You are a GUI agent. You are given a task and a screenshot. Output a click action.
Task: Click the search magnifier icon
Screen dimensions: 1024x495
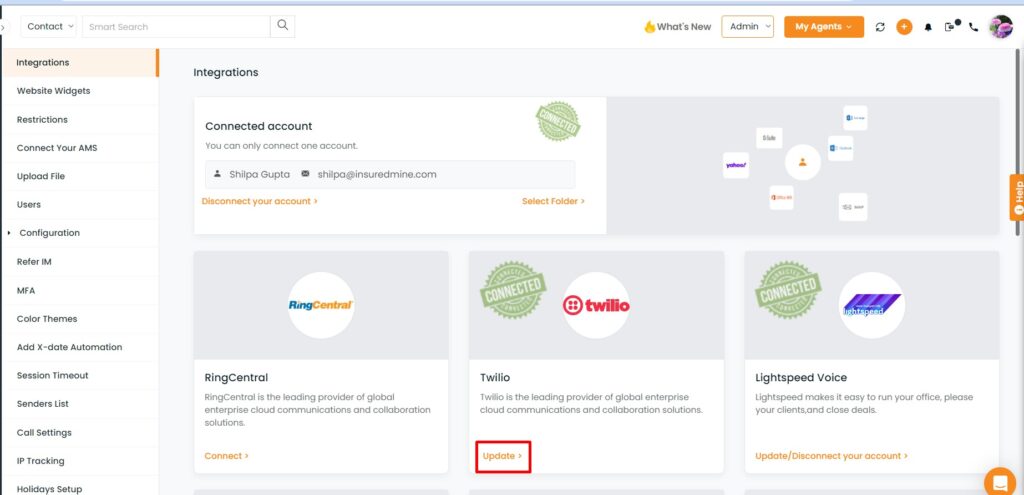click(282, 26)
